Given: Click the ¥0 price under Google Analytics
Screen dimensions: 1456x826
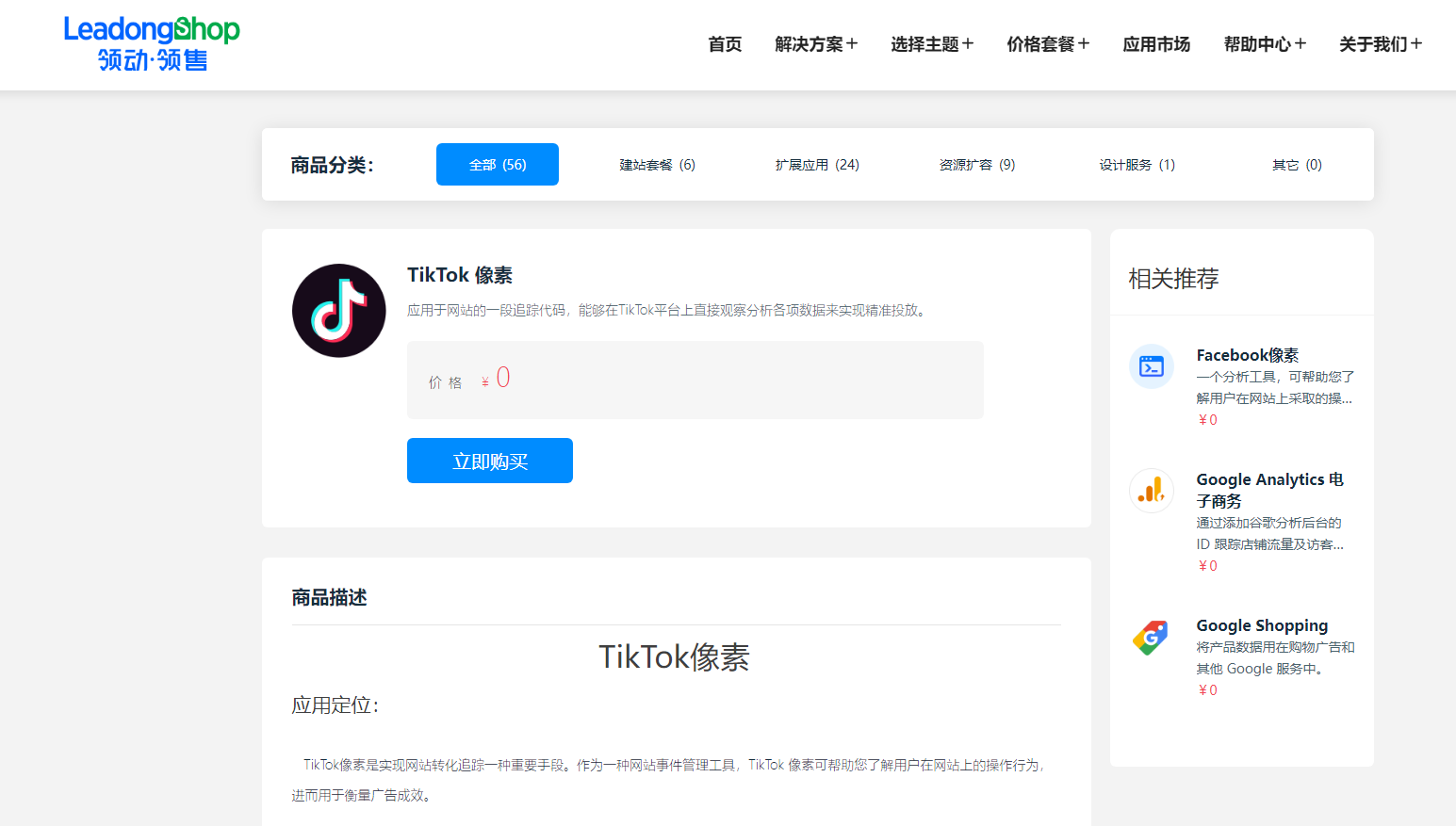Looking at the screenshot, I should [x=1207, y=566].
